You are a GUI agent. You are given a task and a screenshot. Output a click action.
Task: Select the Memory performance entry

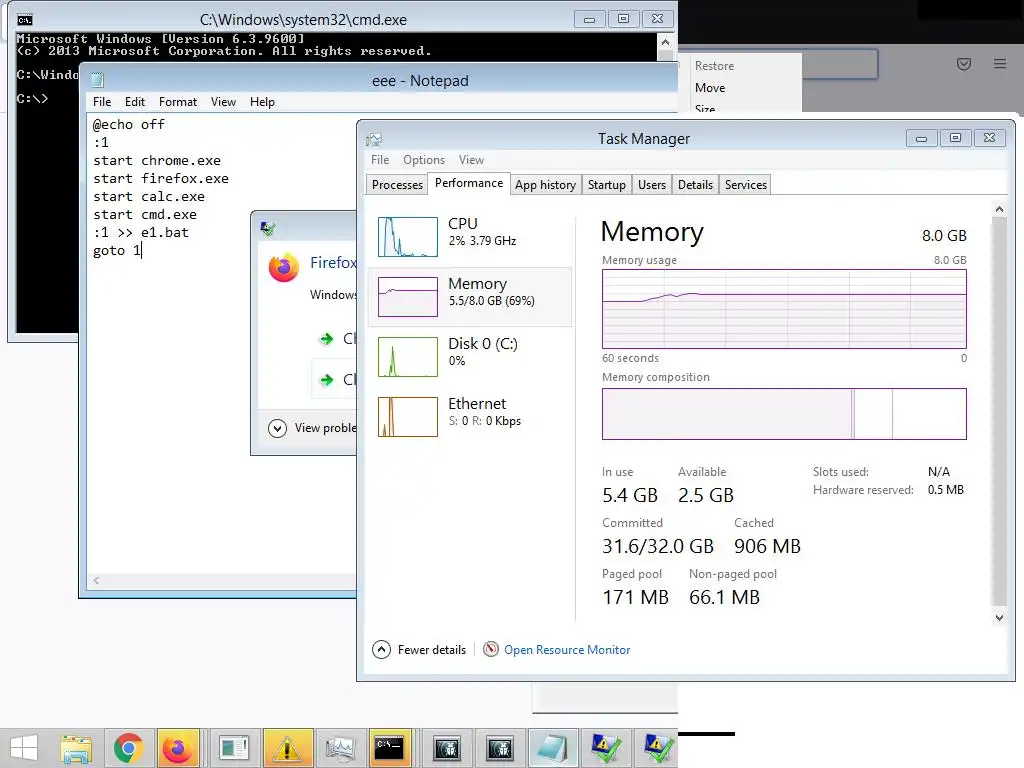(470, 296)
